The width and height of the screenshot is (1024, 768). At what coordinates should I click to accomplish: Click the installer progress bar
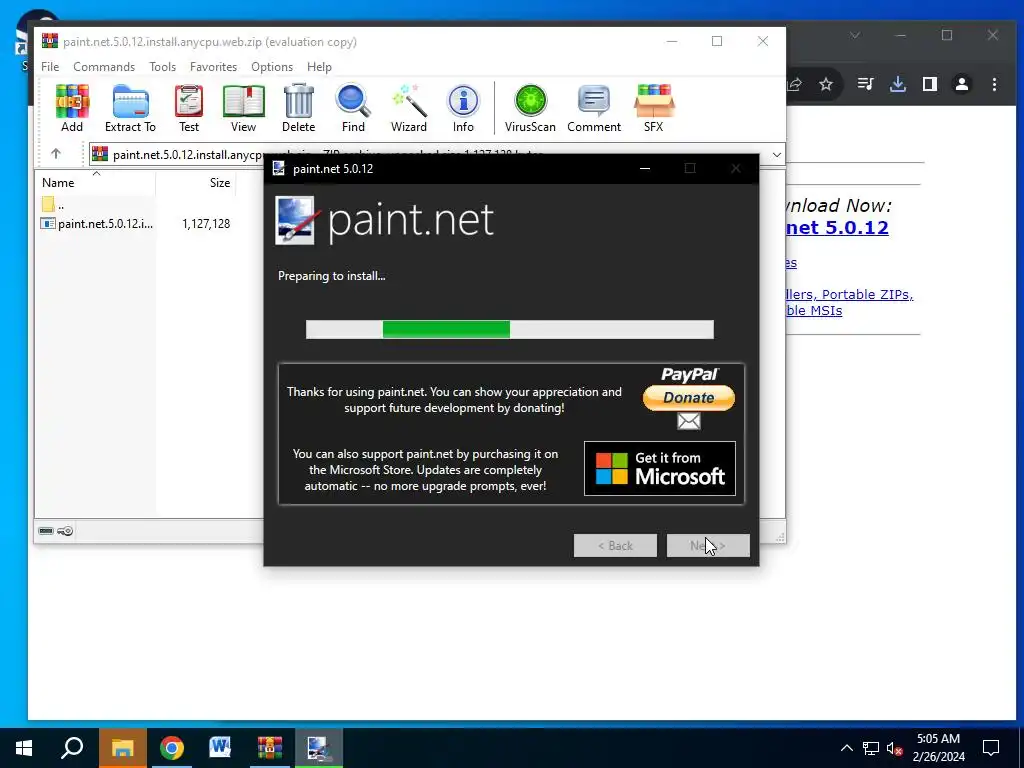pyautogui.click(x=510, y=329)
